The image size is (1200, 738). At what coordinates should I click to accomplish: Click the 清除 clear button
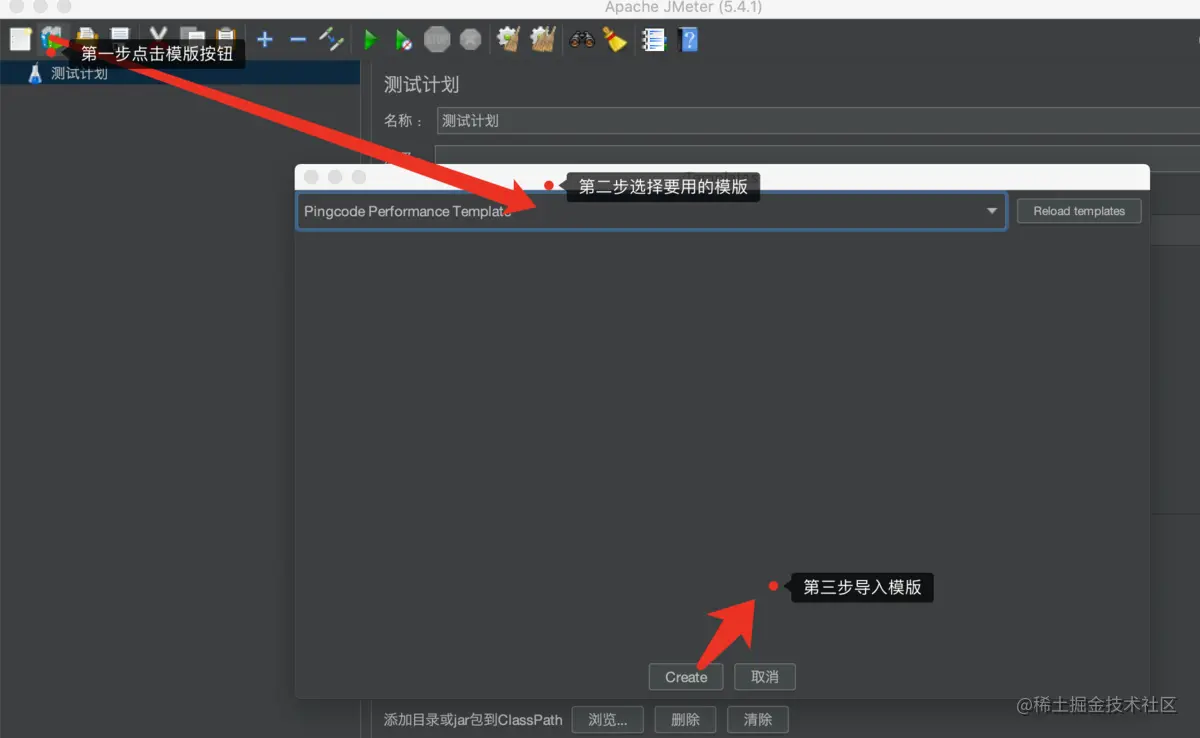758,719
